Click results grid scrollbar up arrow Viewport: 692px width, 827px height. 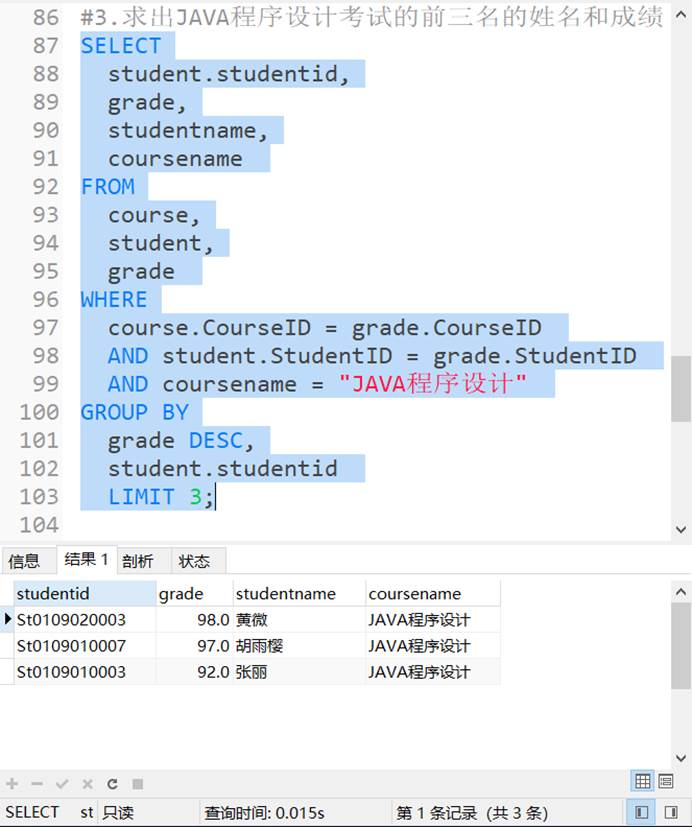[681, 592]
